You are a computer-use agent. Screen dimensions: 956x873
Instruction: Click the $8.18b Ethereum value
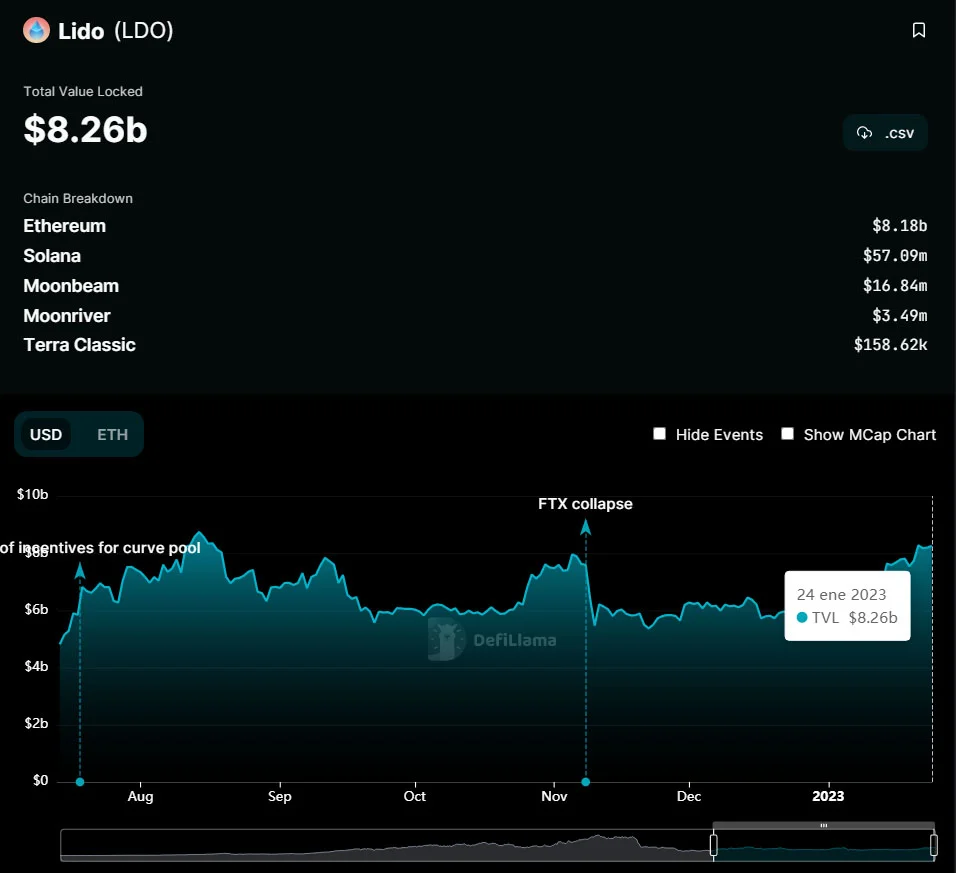point(899,226)
